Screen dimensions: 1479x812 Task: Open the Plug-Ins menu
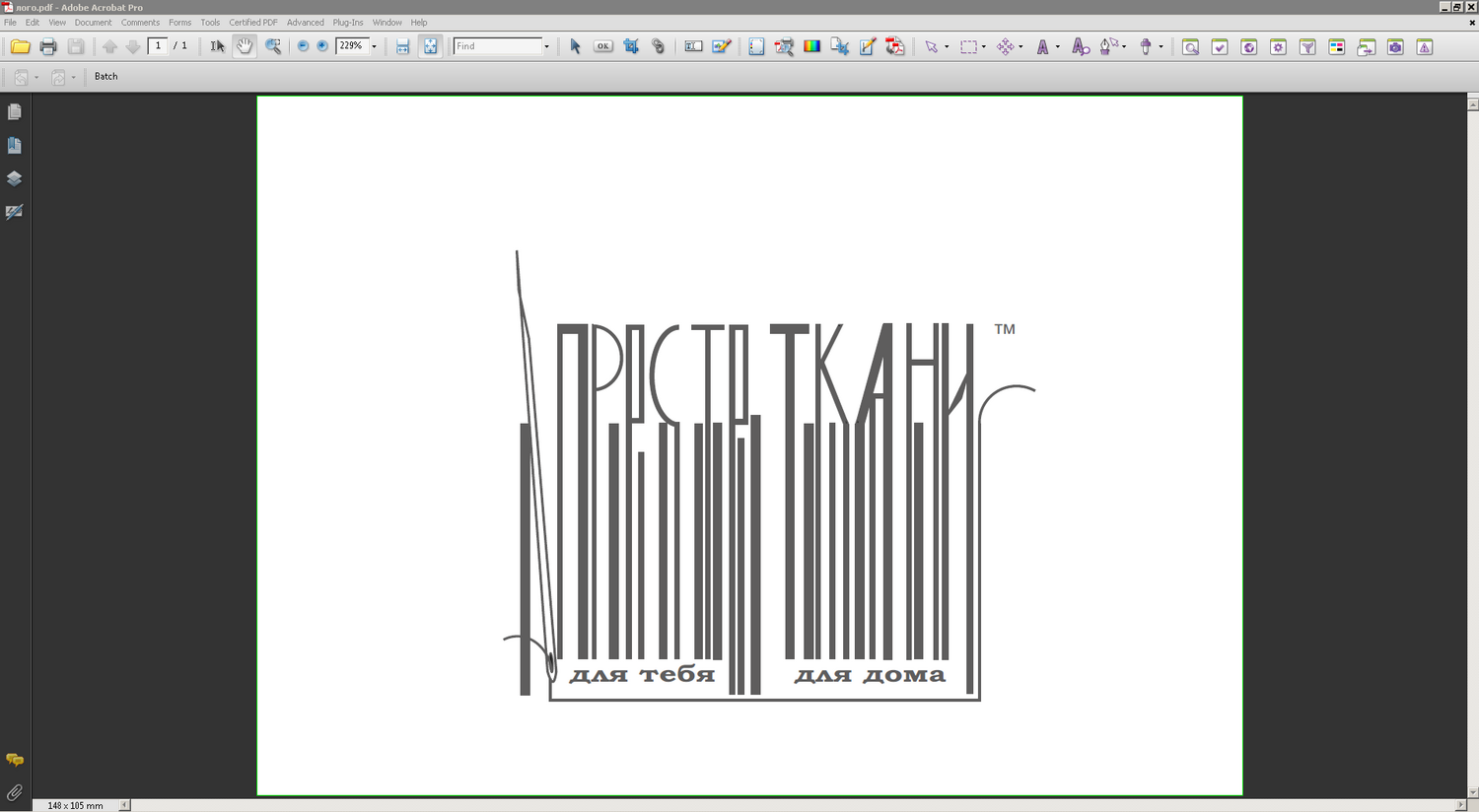coord(348,22)
